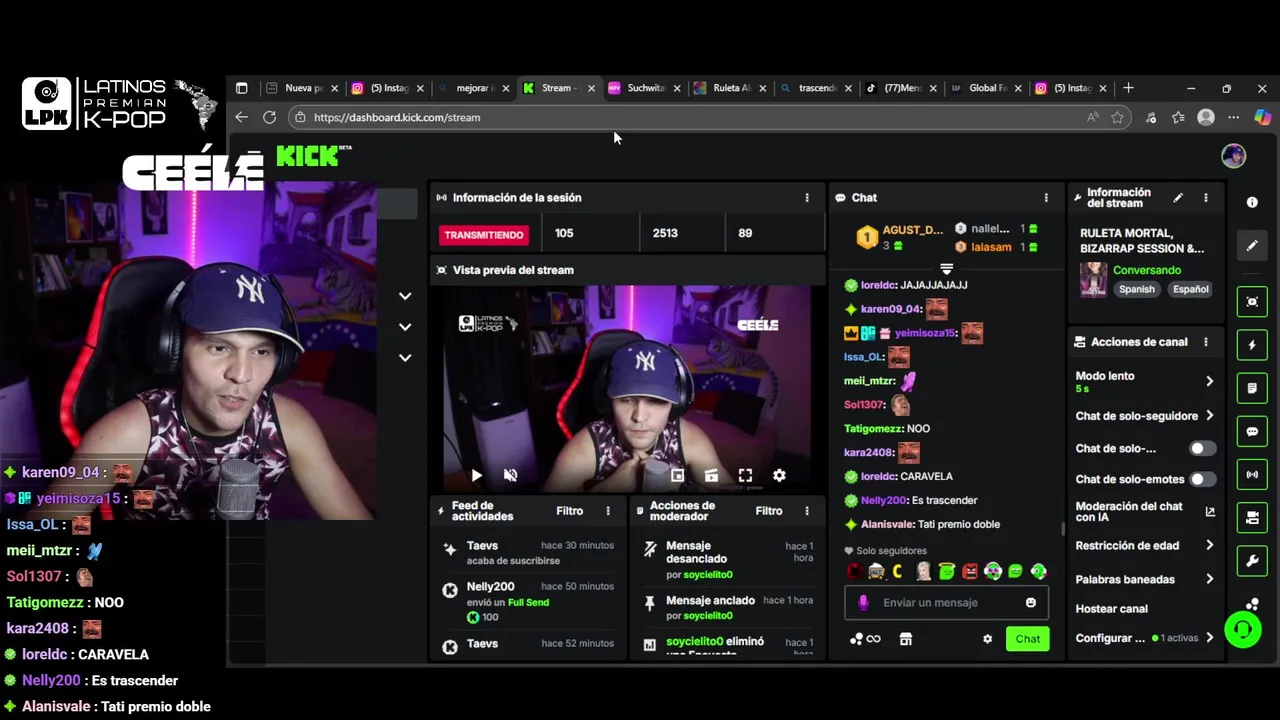Viewport: 1280px width, 720px height.
Task: Open Acciones de moderador three-dot menu
Action: tap(807, 511)
